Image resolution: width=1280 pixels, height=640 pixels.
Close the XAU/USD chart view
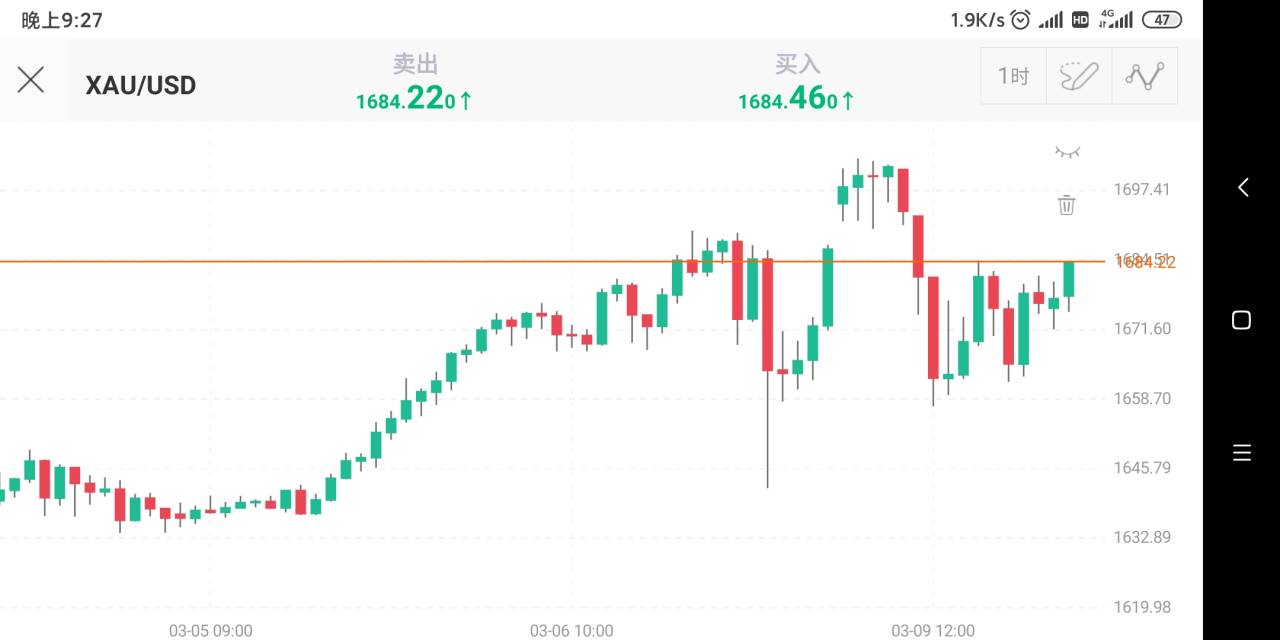click(x=31, y=80)
